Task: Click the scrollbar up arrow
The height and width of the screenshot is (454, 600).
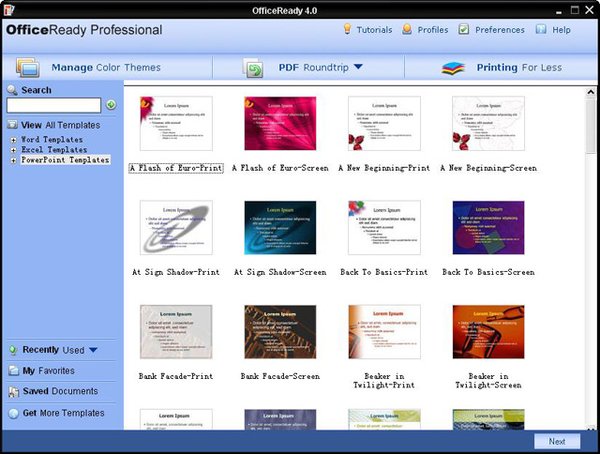Action: coord(590,92)
